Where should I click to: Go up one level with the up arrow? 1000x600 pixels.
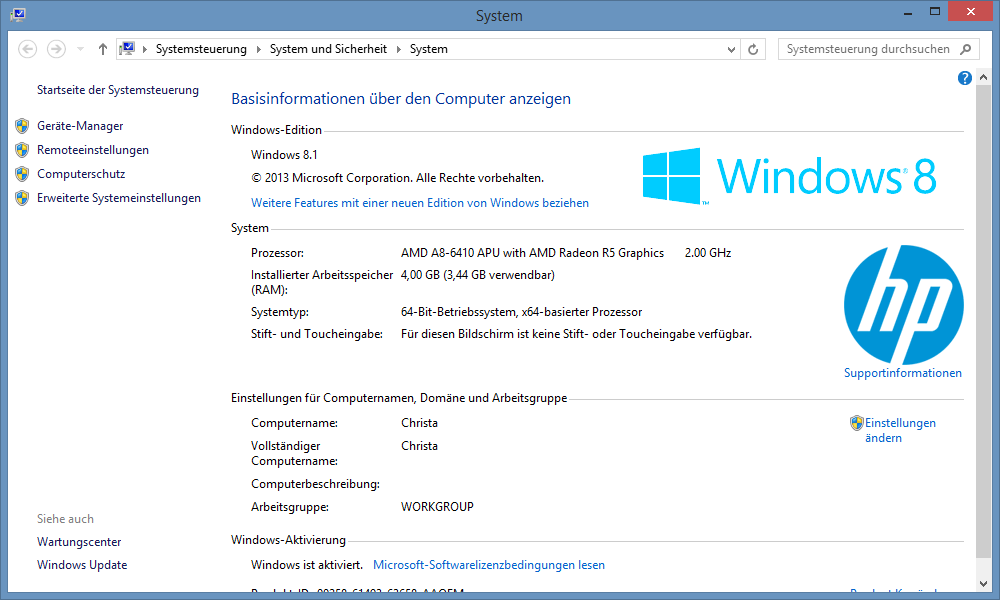(102, 49)
